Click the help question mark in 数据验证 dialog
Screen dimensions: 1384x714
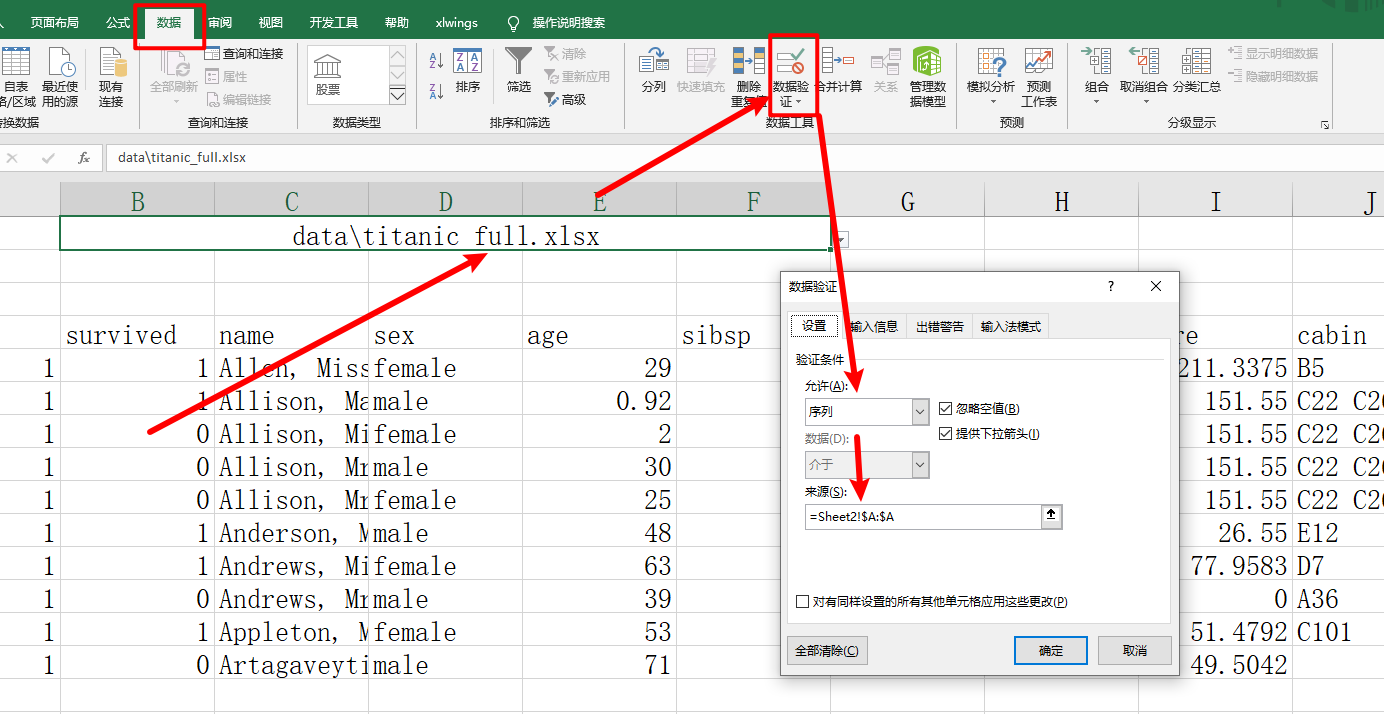point(1111,286)
